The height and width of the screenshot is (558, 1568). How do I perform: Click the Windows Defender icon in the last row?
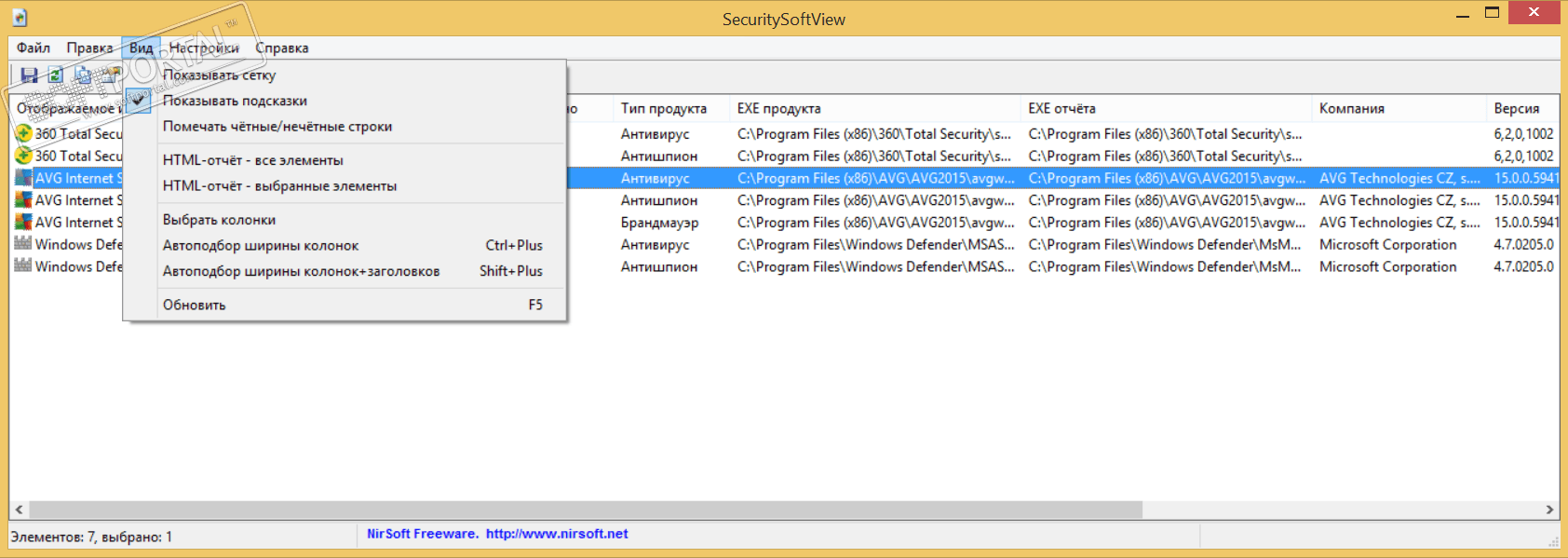click(23, 266)
